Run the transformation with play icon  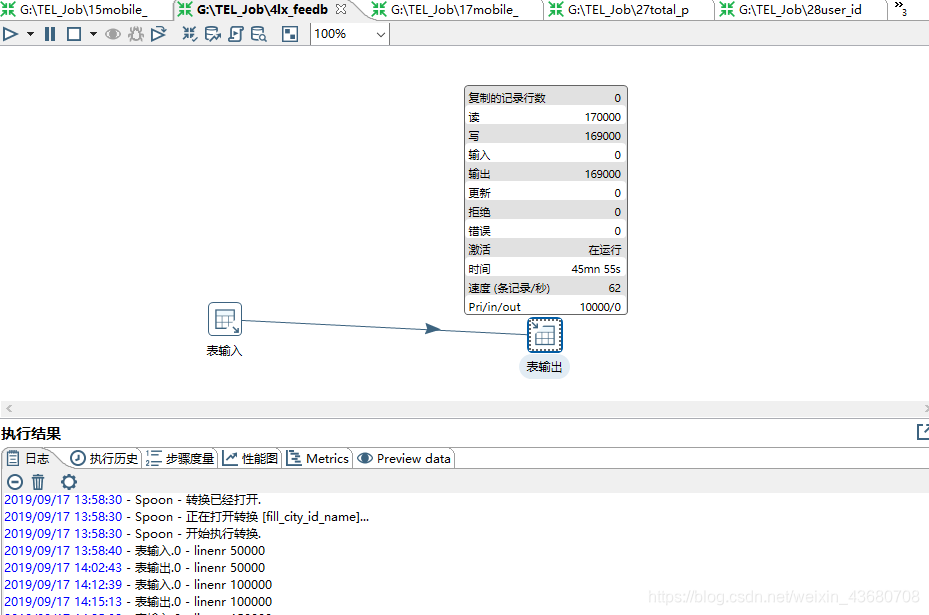coord(10,34)
